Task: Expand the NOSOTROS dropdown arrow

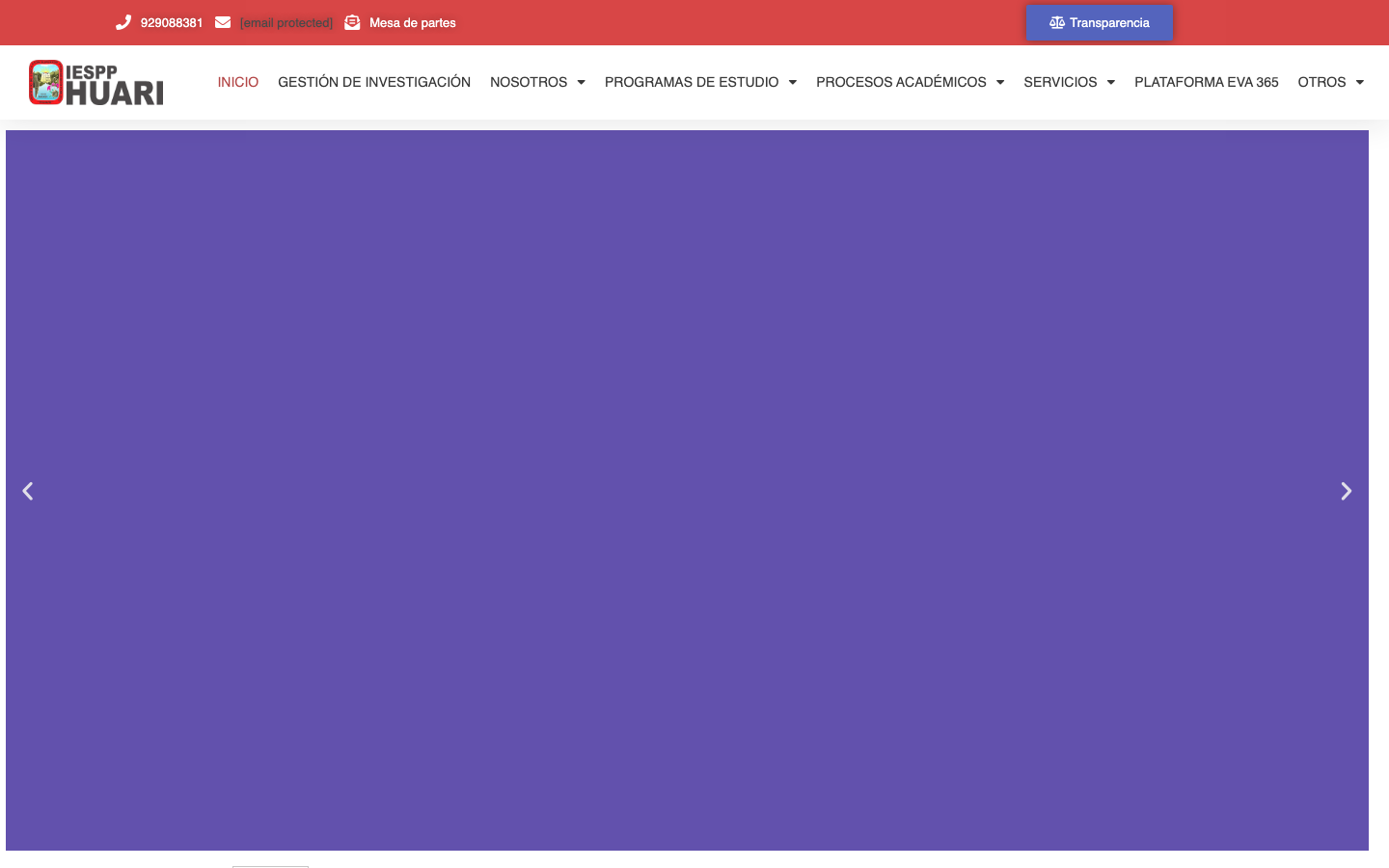Action: click(x=582, y=83)
